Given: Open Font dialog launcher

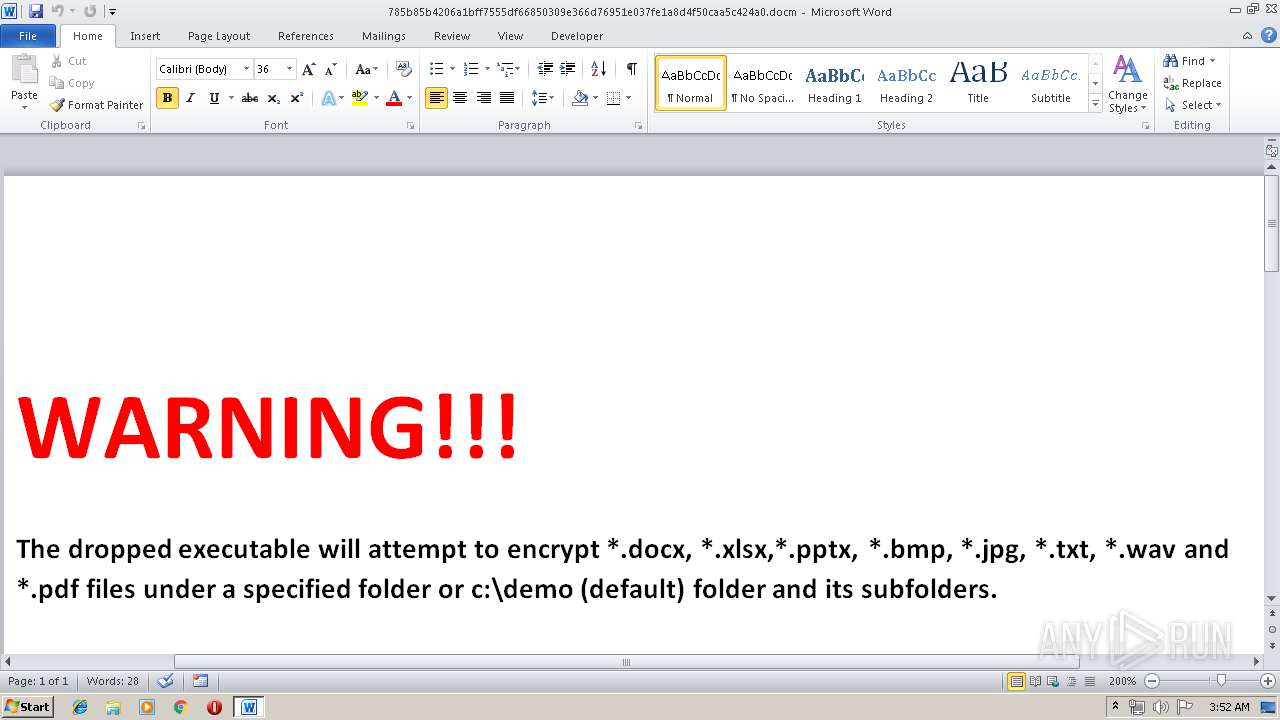Looking at the screenshot, I should (x=410, y=126).
